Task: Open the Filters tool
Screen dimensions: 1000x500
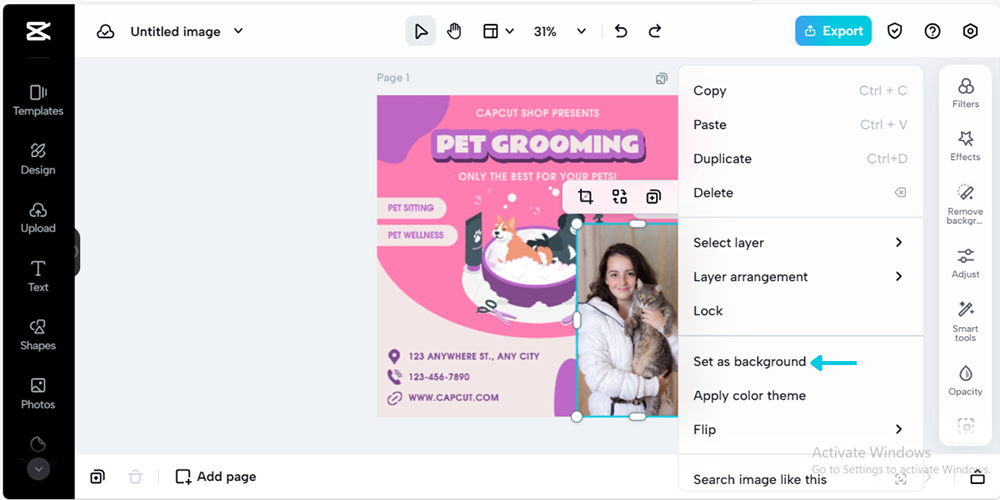Action: point(966,93)
